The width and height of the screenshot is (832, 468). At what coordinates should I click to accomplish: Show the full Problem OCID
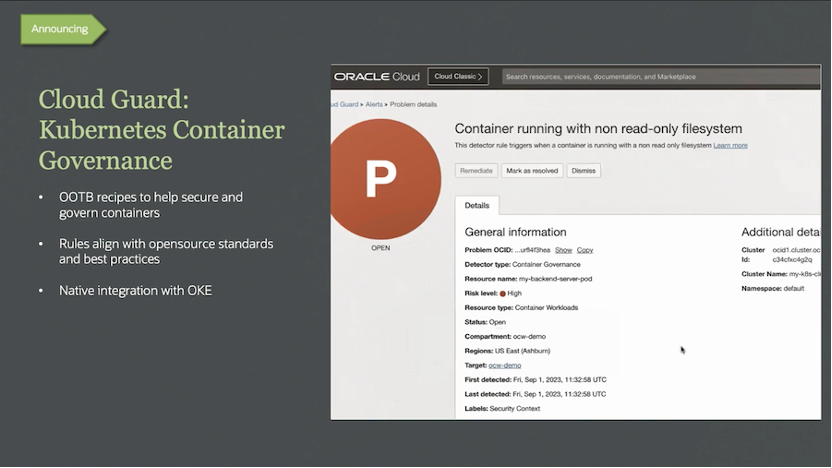pos(564,250)
